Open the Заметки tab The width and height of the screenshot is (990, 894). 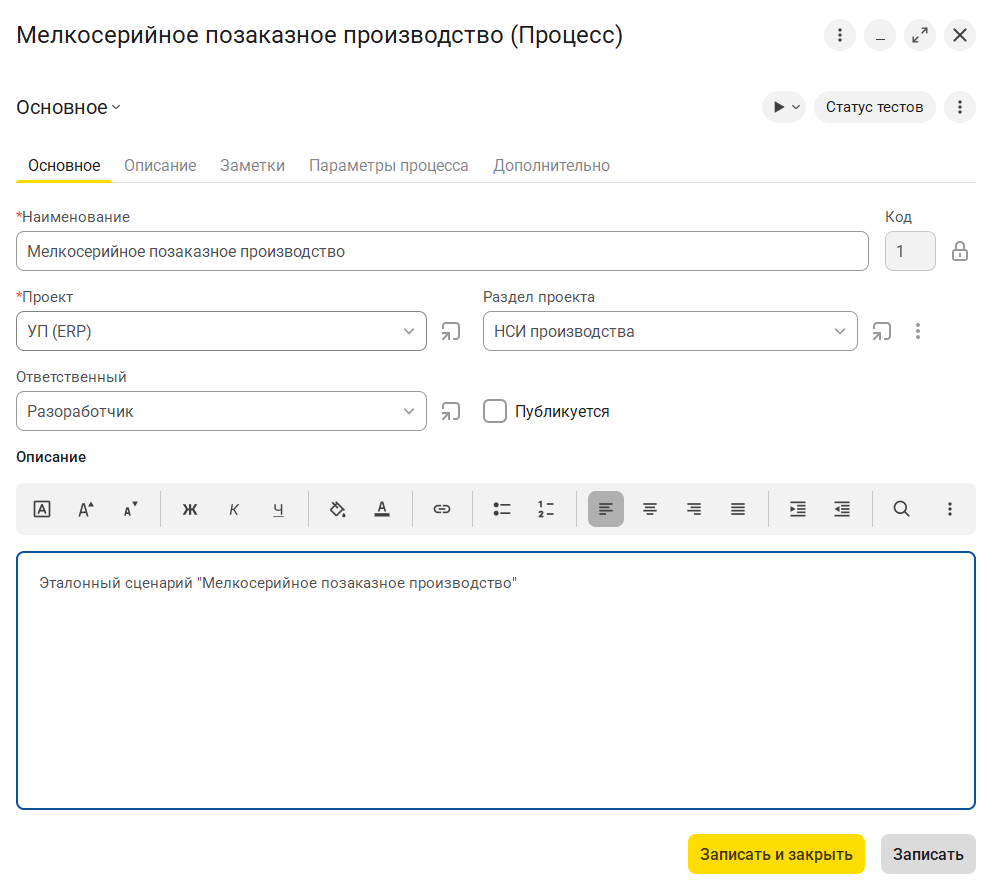252,165
